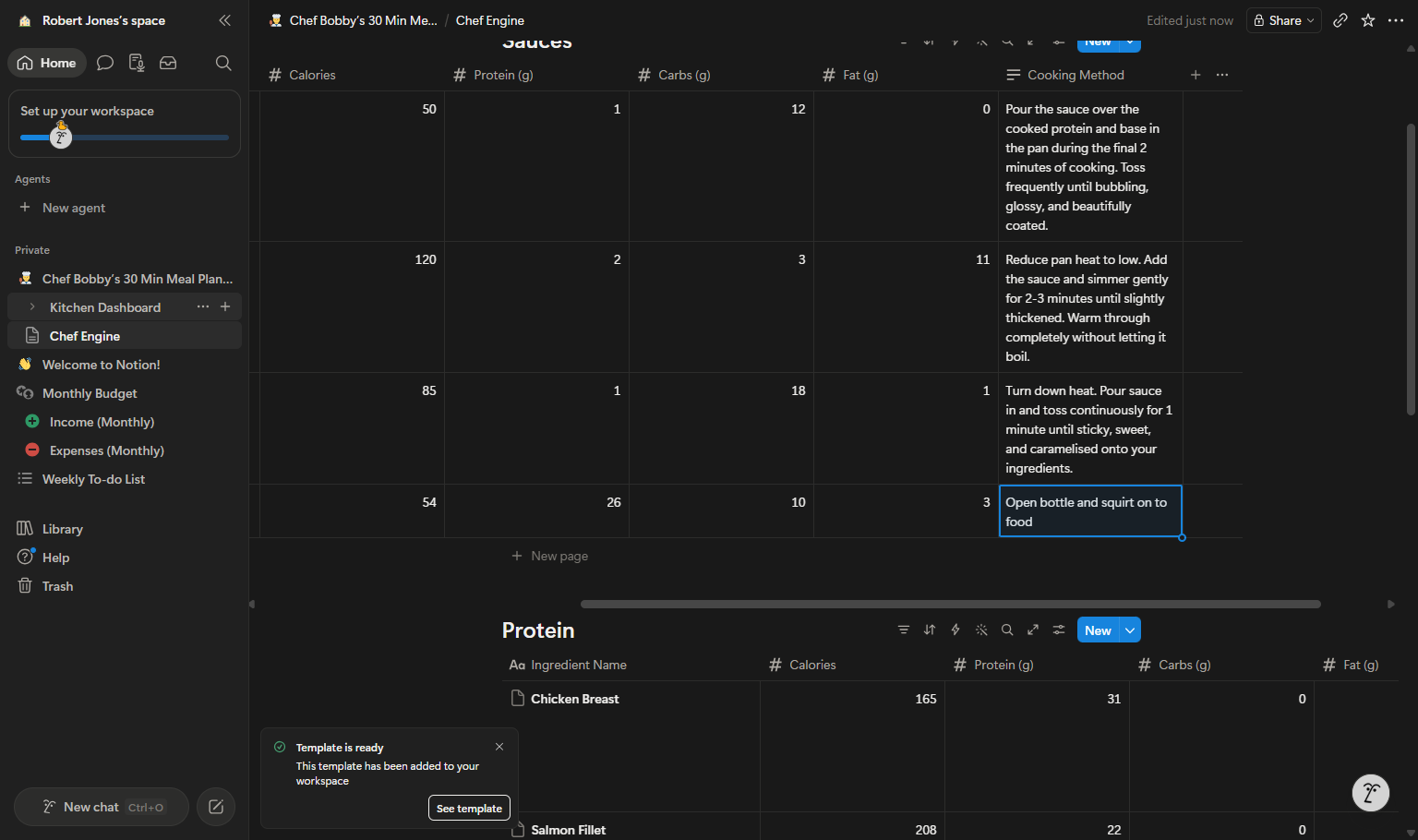Open search with the magnifier icon in the sidebar
1418x840 pixels.
tap(223, 63)
